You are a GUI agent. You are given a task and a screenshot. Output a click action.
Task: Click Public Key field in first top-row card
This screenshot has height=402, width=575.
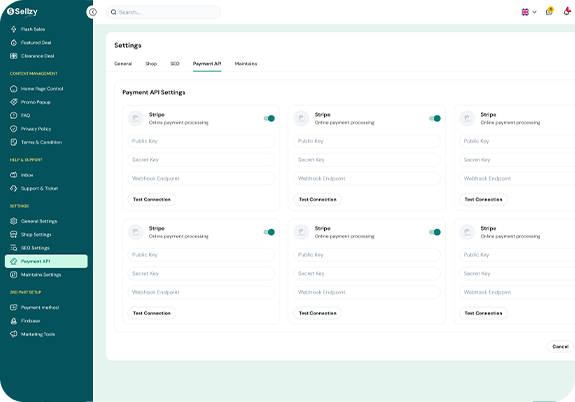pos(201,141)
